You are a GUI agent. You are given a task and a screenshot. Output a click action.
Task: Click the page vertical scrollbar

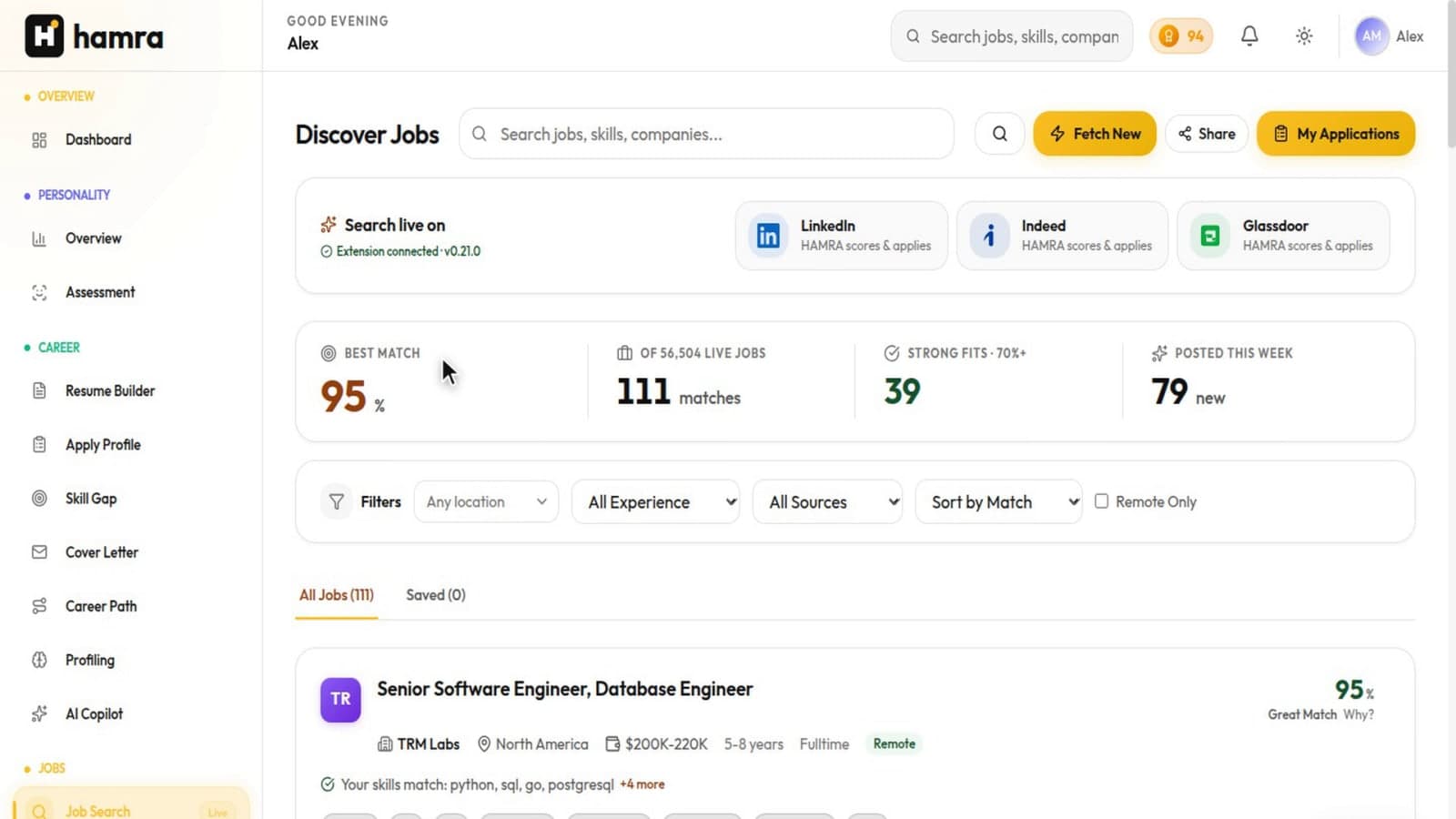click(1451, 73)
